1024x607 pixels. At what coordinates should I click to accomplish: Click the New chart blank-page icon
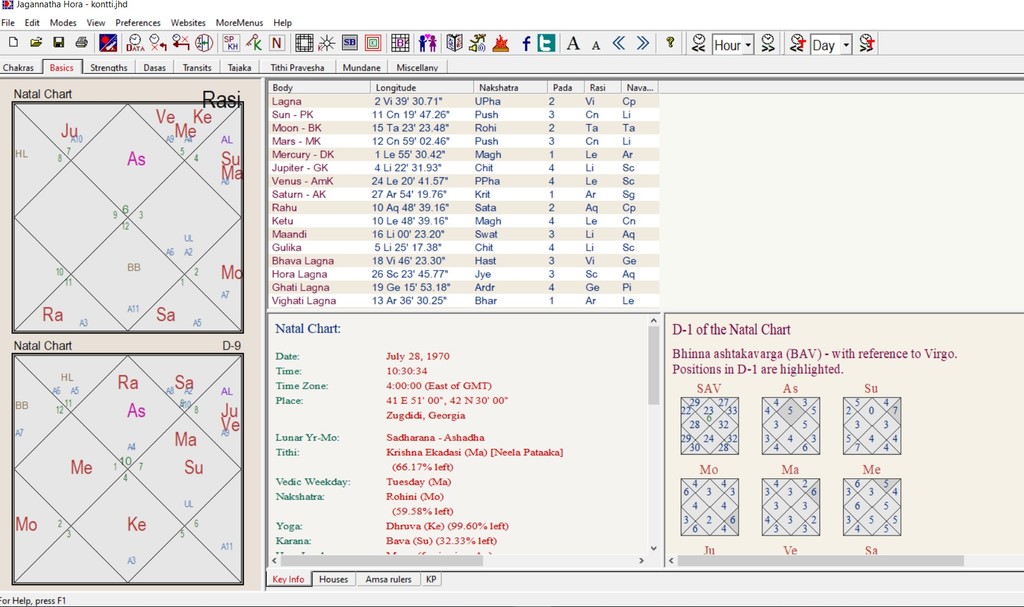coord(13,43)
